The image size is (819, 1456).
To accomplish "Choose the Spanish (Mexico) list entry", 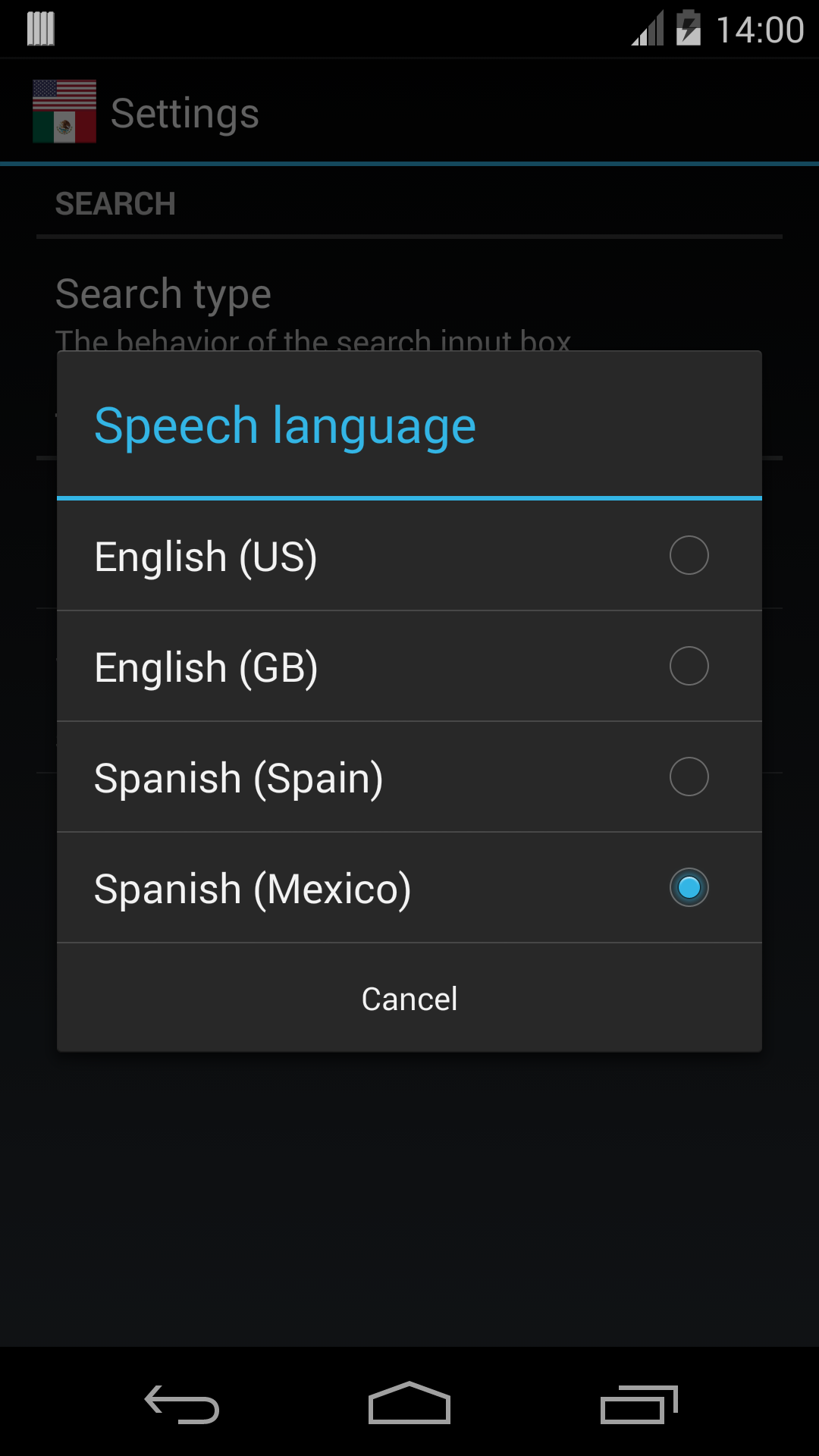I will coord(409,888).
